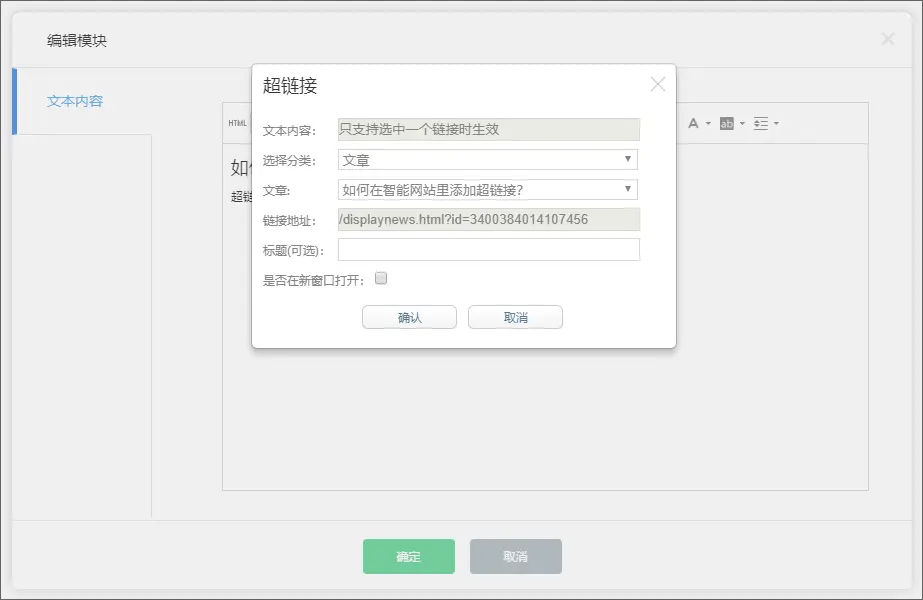
Task: Click the text background color ab icon
Action: point(727,123)
